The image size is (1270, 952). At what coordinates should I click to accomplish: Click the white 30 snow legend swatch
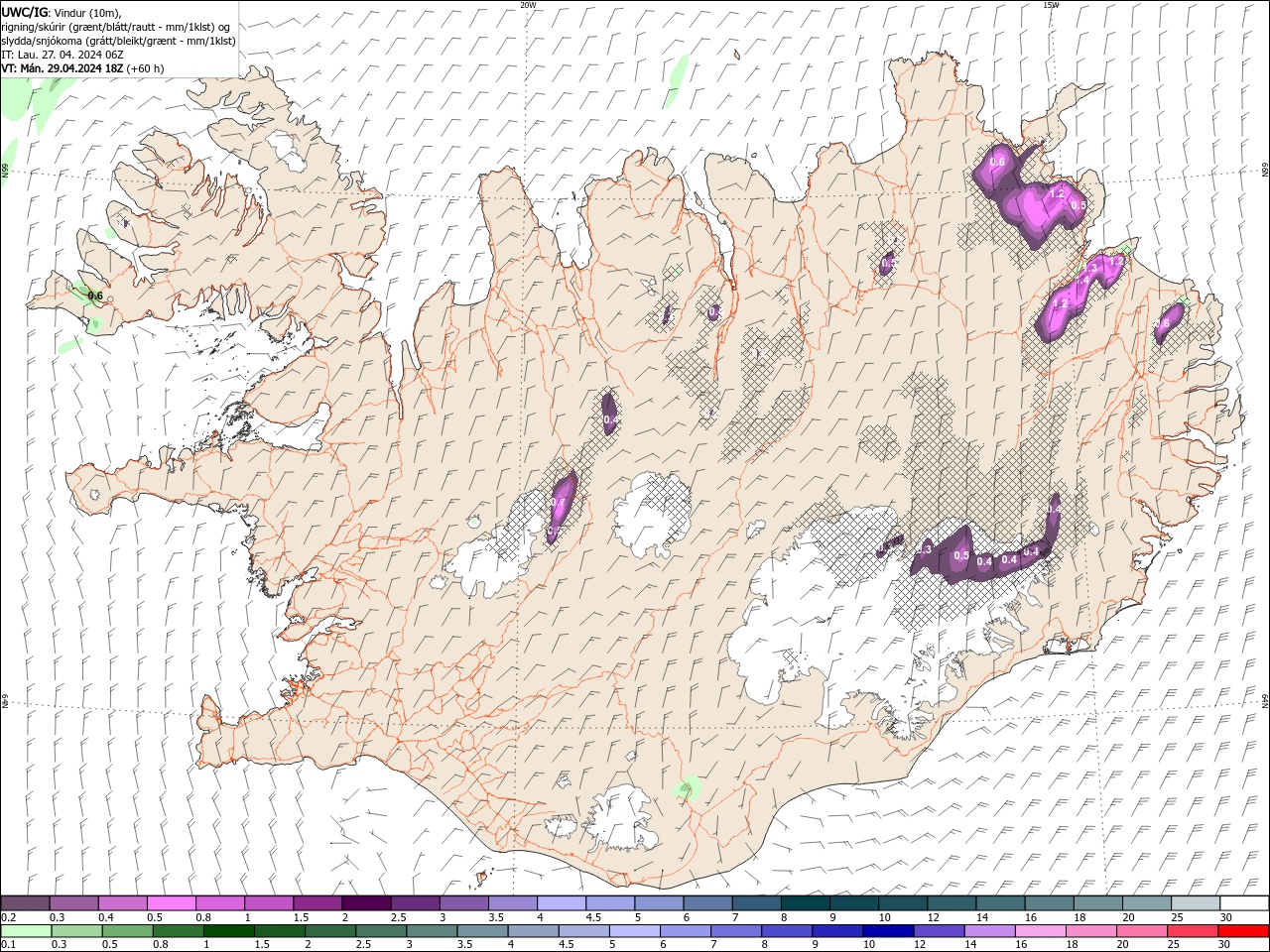point(1243,903)
